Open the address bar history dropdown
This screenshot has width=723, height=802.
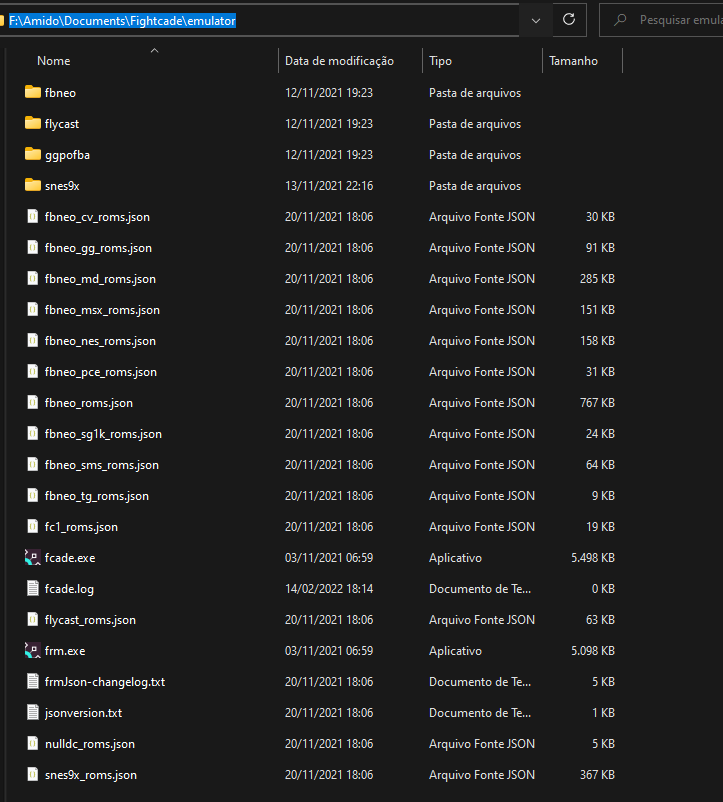click(x=536, y=20)
